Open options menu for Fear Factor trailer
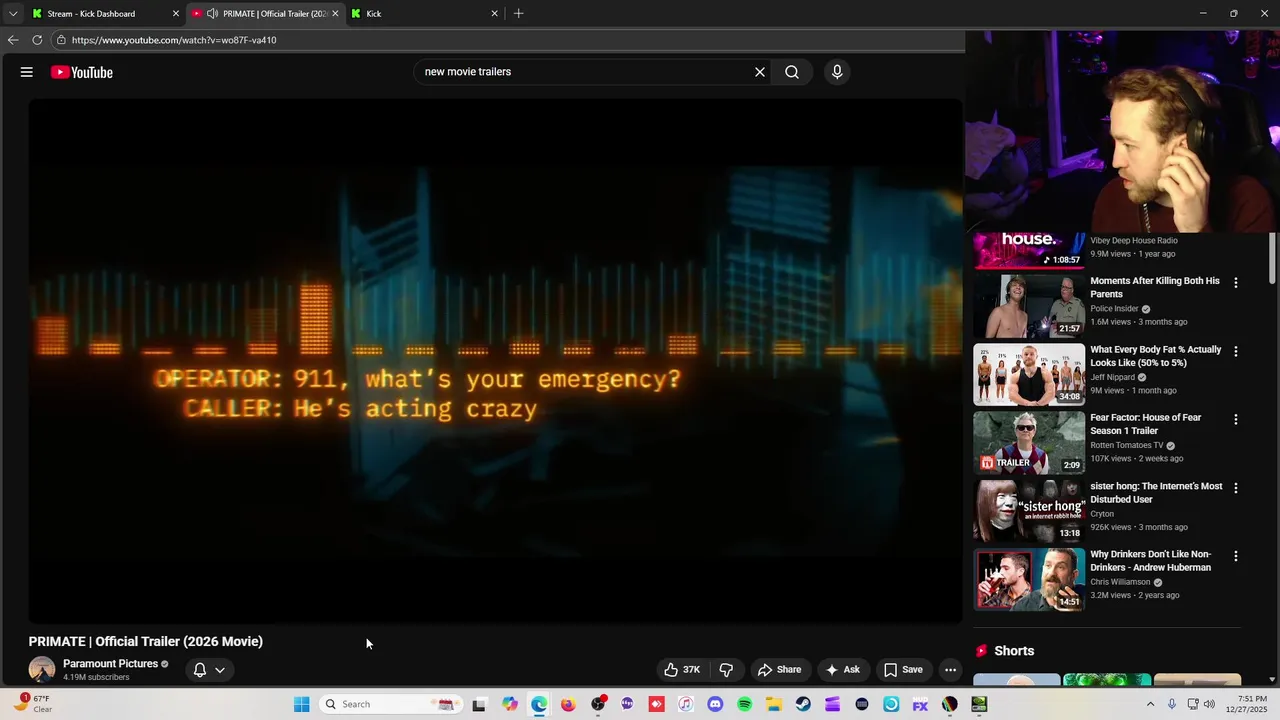Screen dimensions: 1280x720 [1236, 420]
